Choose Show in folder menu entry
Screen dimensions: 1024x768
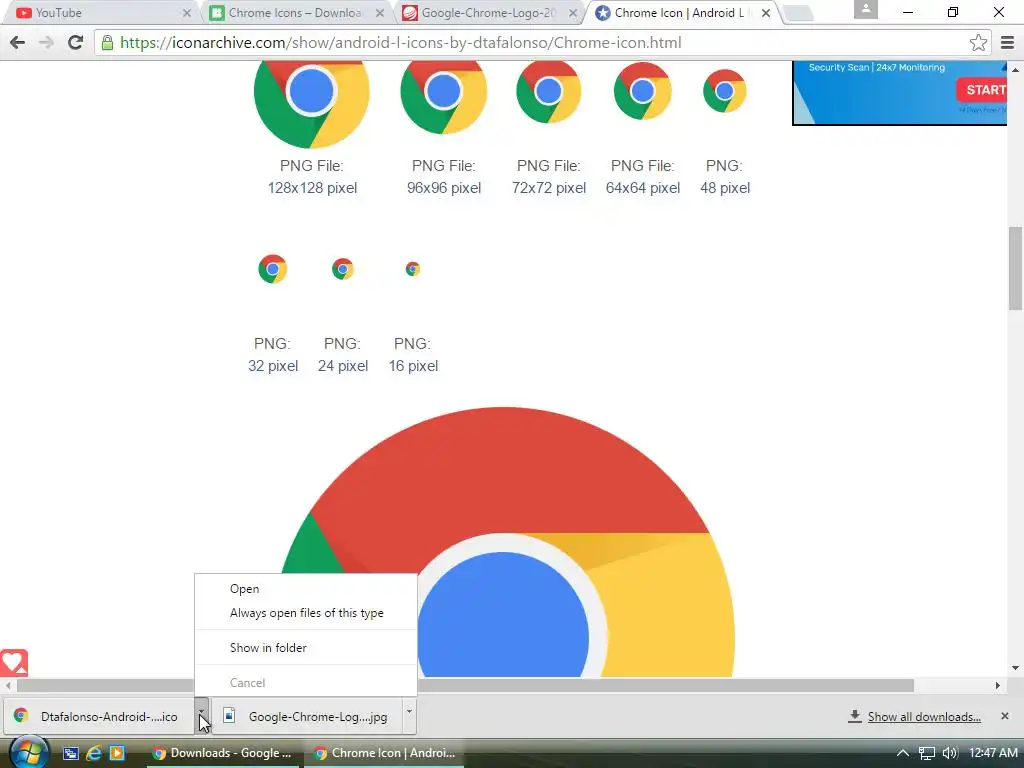[x=306, y=647]
